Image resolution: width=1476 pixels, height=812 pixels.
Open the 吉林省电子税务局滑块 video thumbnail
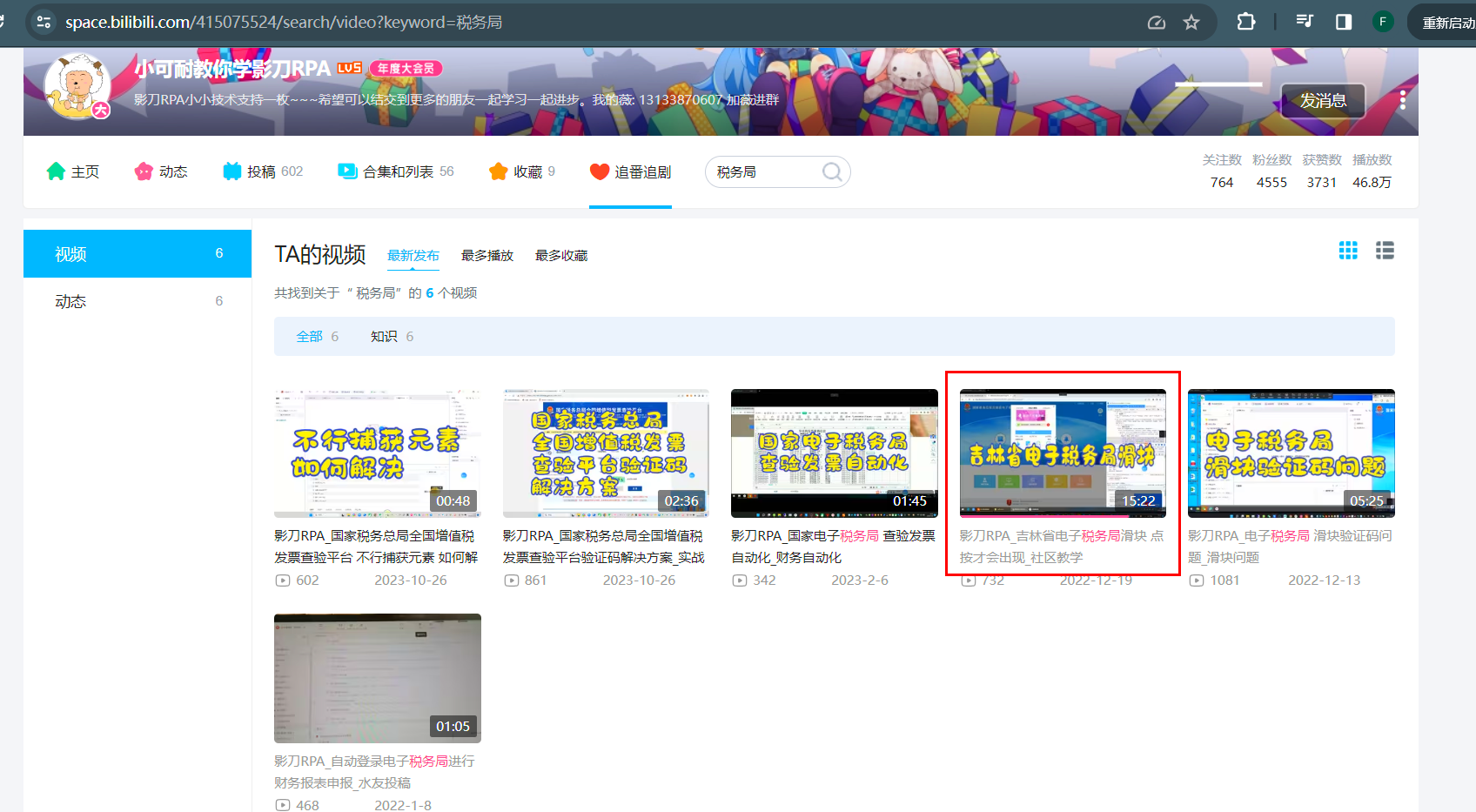1062,453
